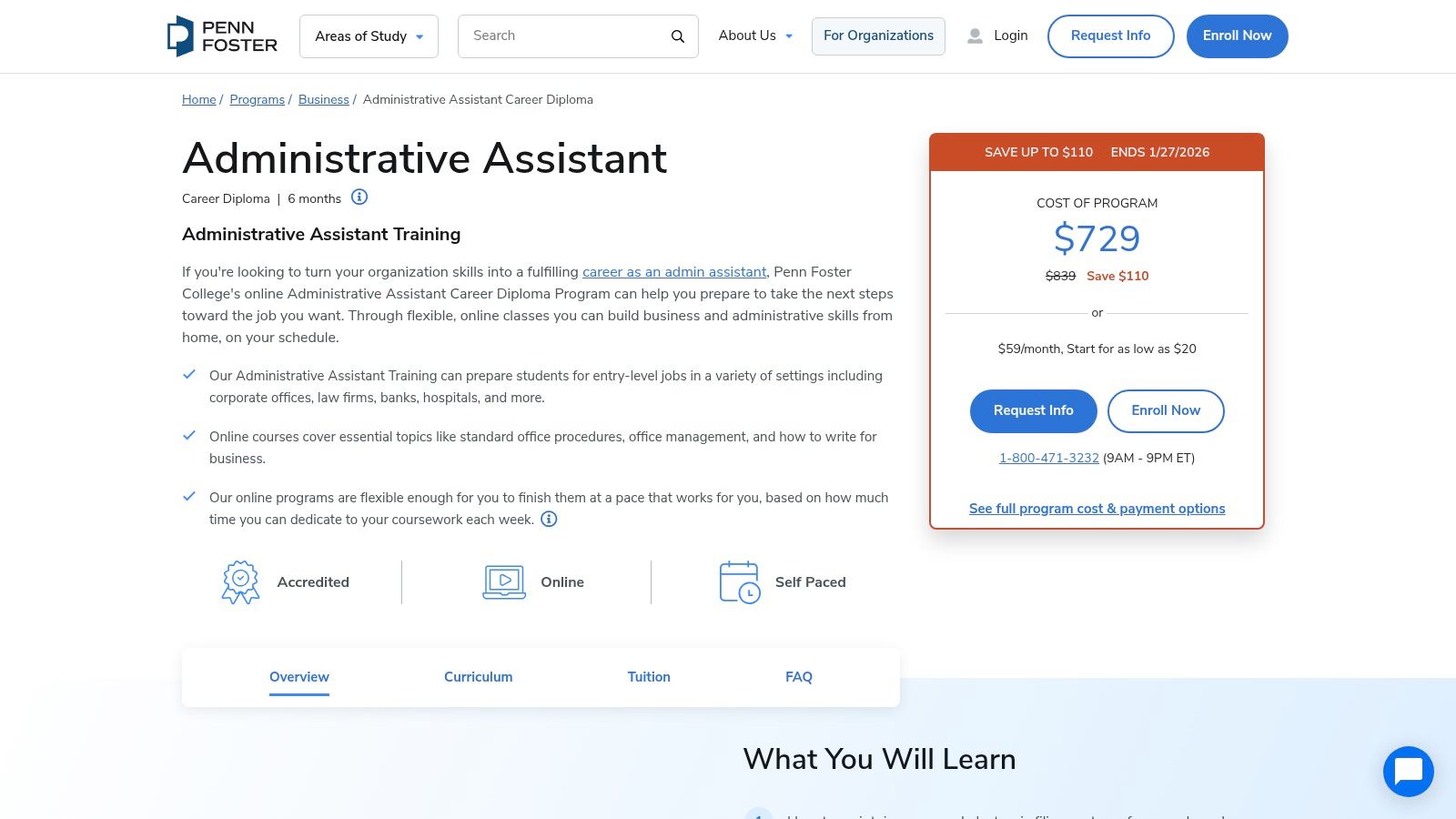Open the Home breadcrumb link
Screen dimensions: 1456x819
199,99
